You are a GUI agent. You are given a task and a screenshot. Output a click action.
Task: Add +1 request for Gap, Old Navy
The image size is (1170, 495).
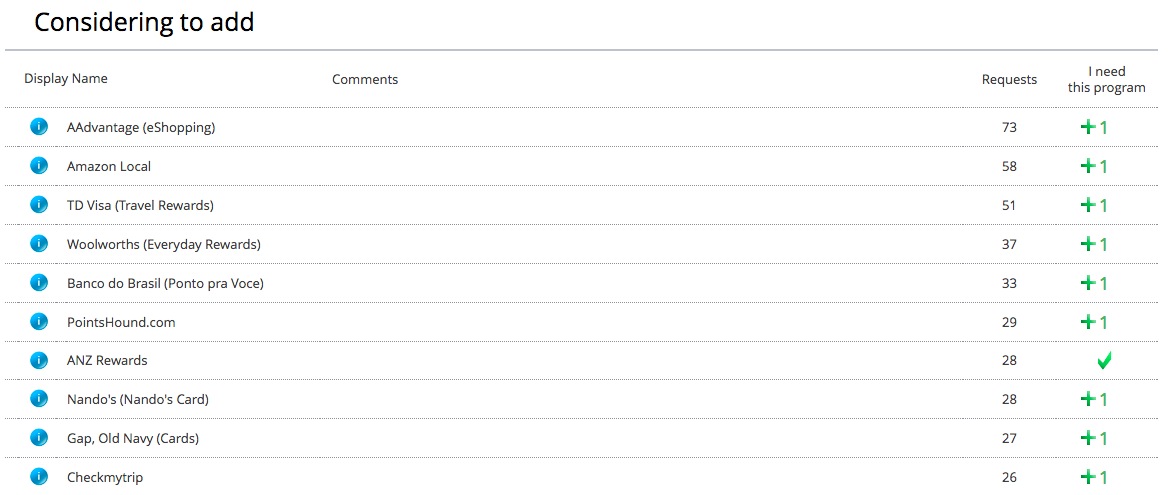pos(1094,438)
